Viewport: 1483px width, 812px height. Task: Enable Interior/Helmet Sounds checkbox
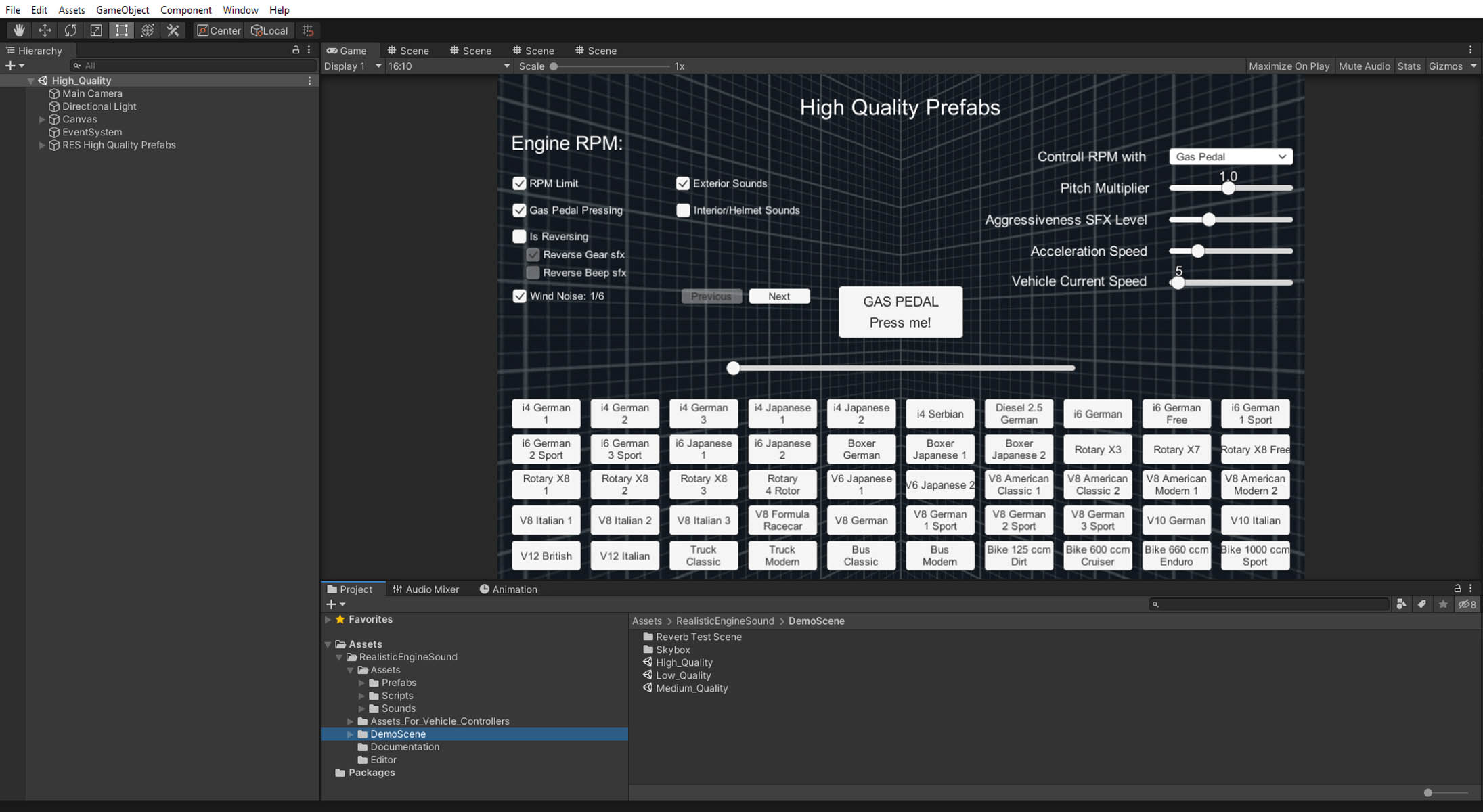[x=683, y=210]
